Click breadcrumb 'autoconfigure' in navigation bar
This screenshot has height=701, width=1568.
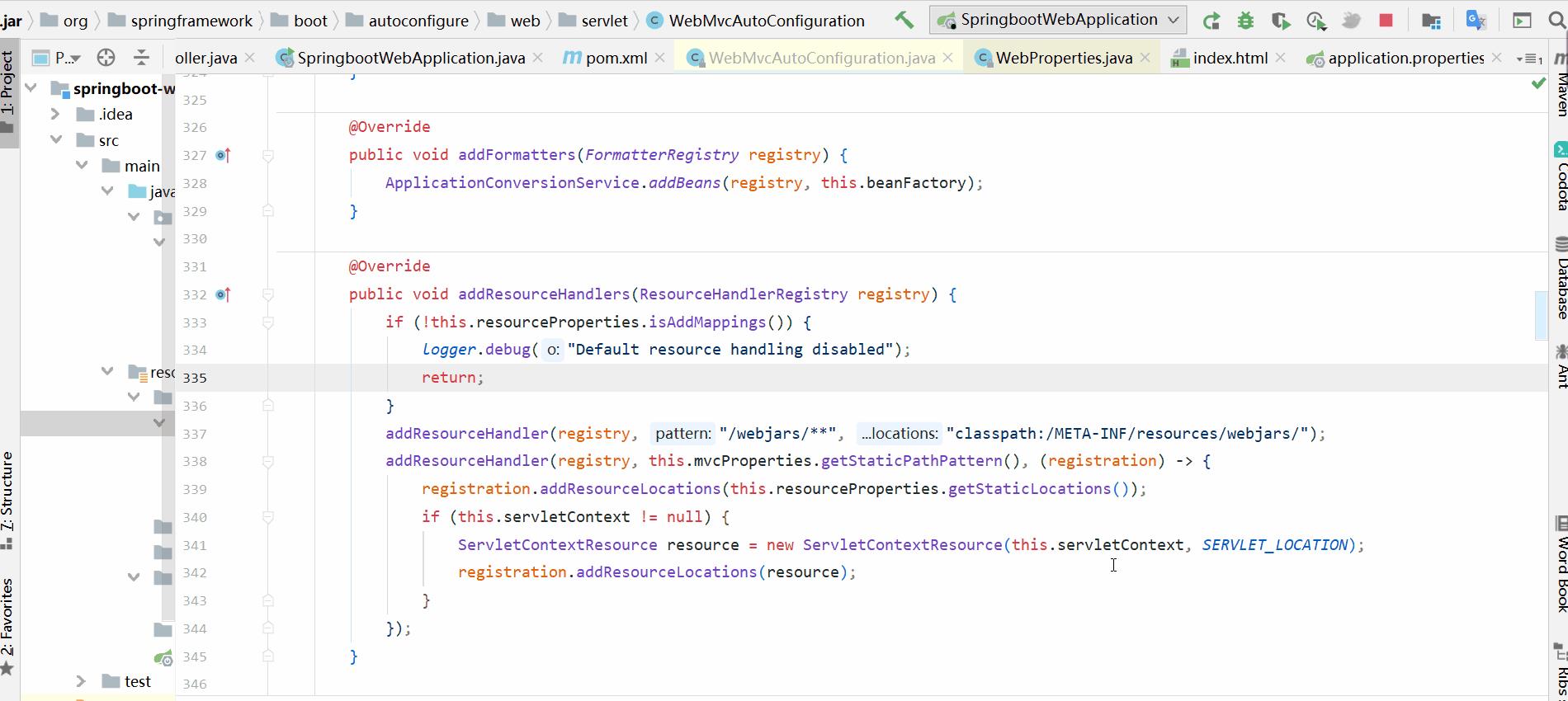click(x=418, y=21)
